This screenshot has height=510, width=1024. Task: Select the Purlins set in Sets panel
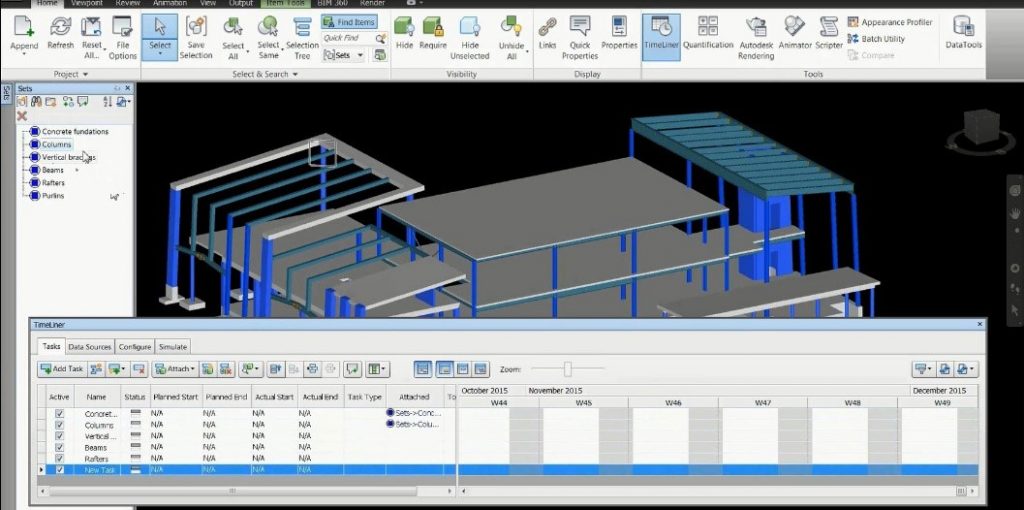click(52, 196)
